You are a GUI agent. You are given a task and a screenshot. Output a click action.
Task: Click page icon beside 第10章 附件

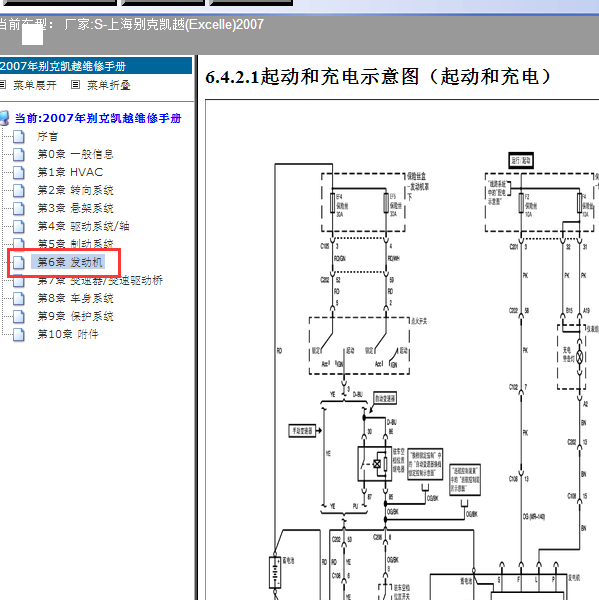coord(19,334)
